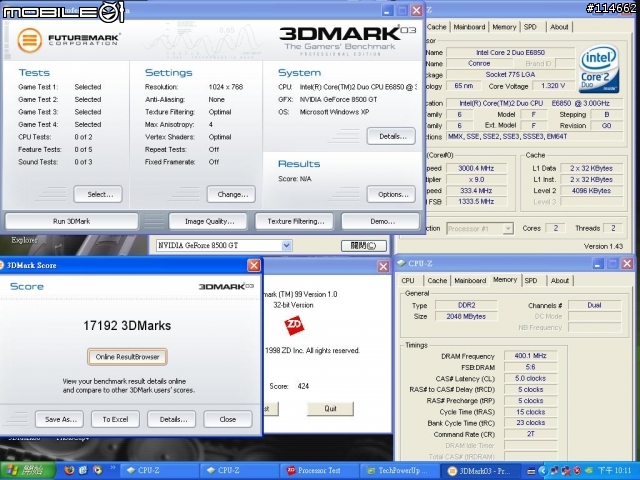Viewport: 640px width, 480px height.
Task: Click the Start button on the taskbar
Action: tap(27, 471)
